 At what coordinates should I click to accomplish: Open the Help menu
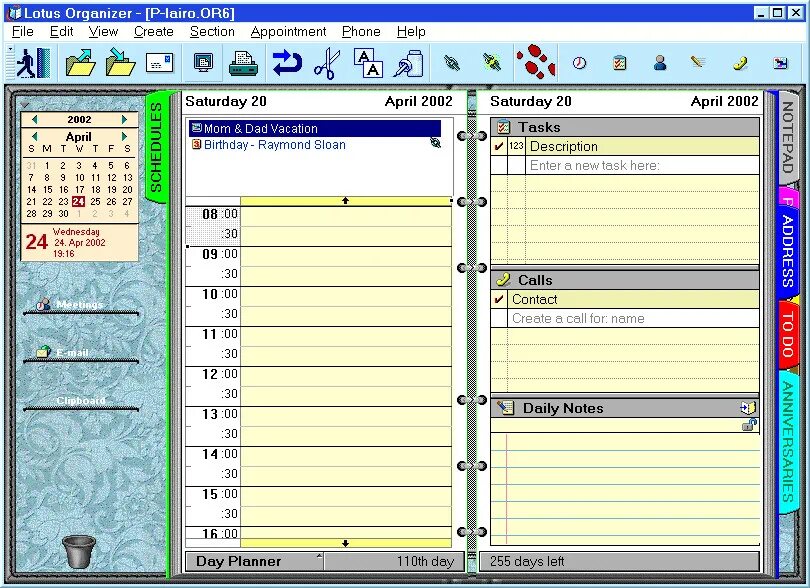411,32
